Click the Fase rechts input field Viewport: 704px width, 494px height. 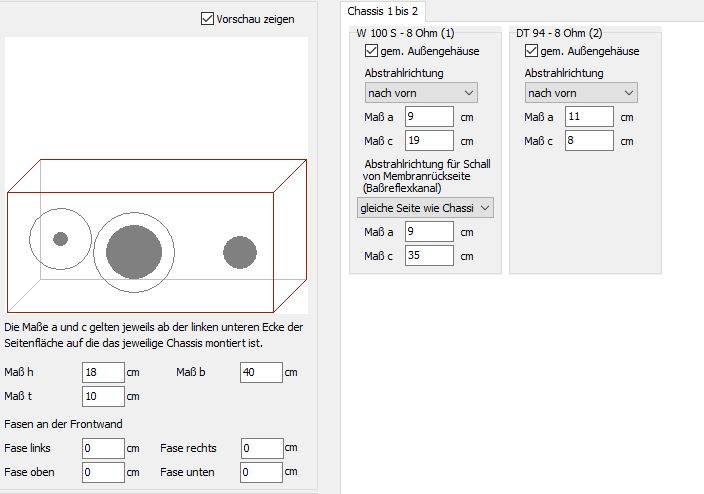(x=261, y=448)
